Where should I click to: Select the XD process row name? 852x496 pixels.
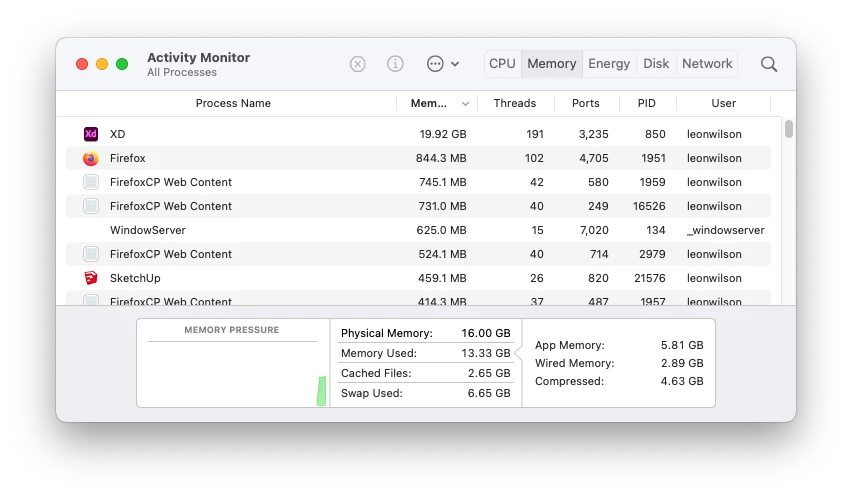click(x=117, y=134)
